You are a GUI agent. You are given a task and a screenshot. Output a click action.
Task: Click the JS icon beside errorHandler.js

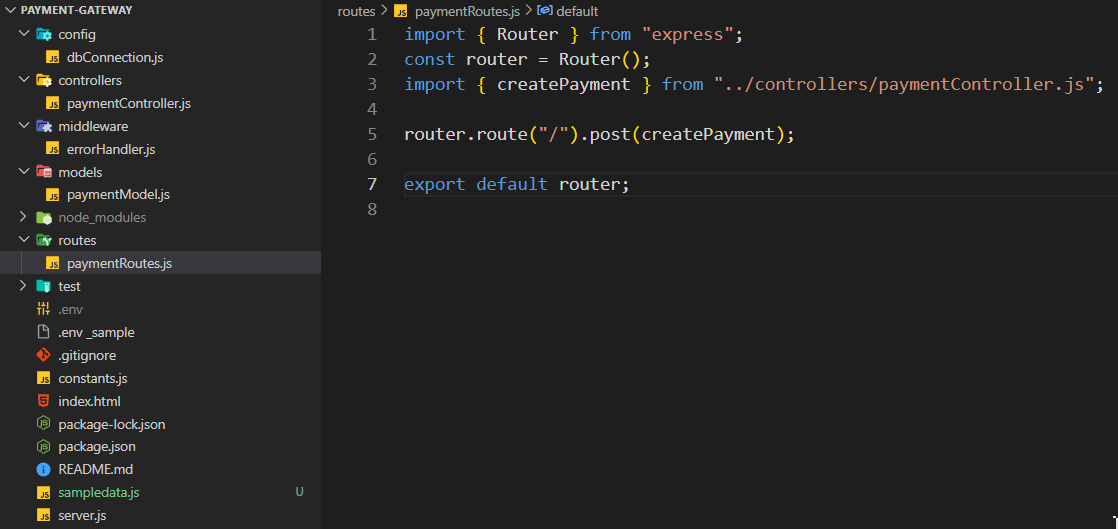pyautogui.click(x=53, y=149)
